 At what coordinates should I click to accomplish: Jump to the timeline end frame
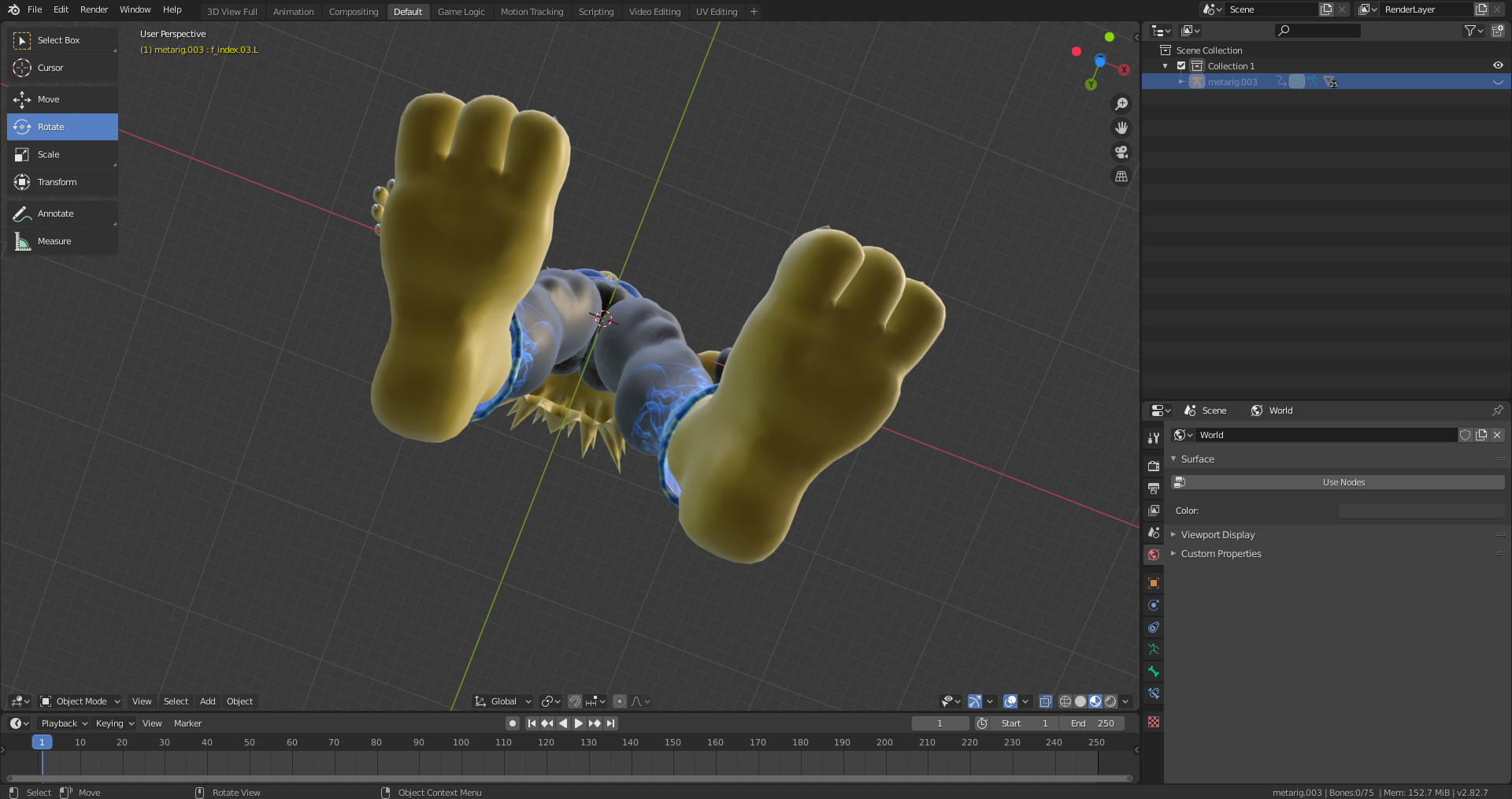(610, 723)
